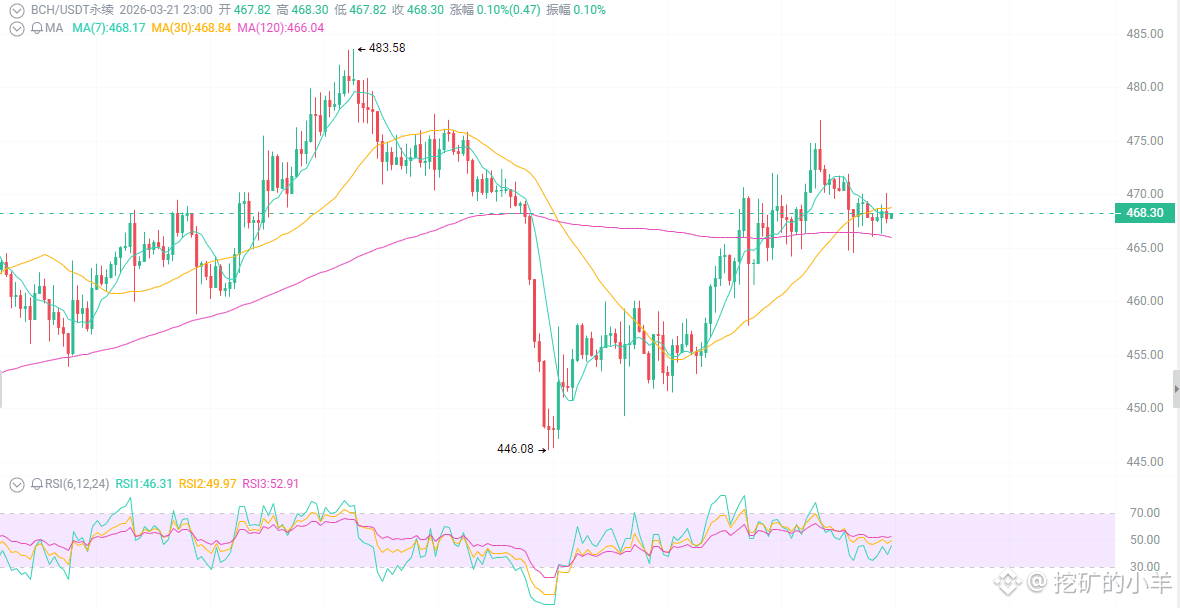Image resolution: width=1180 pixels, height=608 pixels.
Task: Click the arrow handle on right edge
Action: [x=1175, y=387]
